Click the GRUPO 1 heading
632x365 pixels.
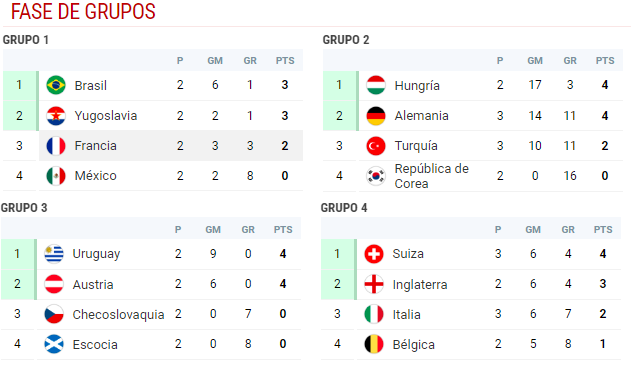tap(25, 40)
